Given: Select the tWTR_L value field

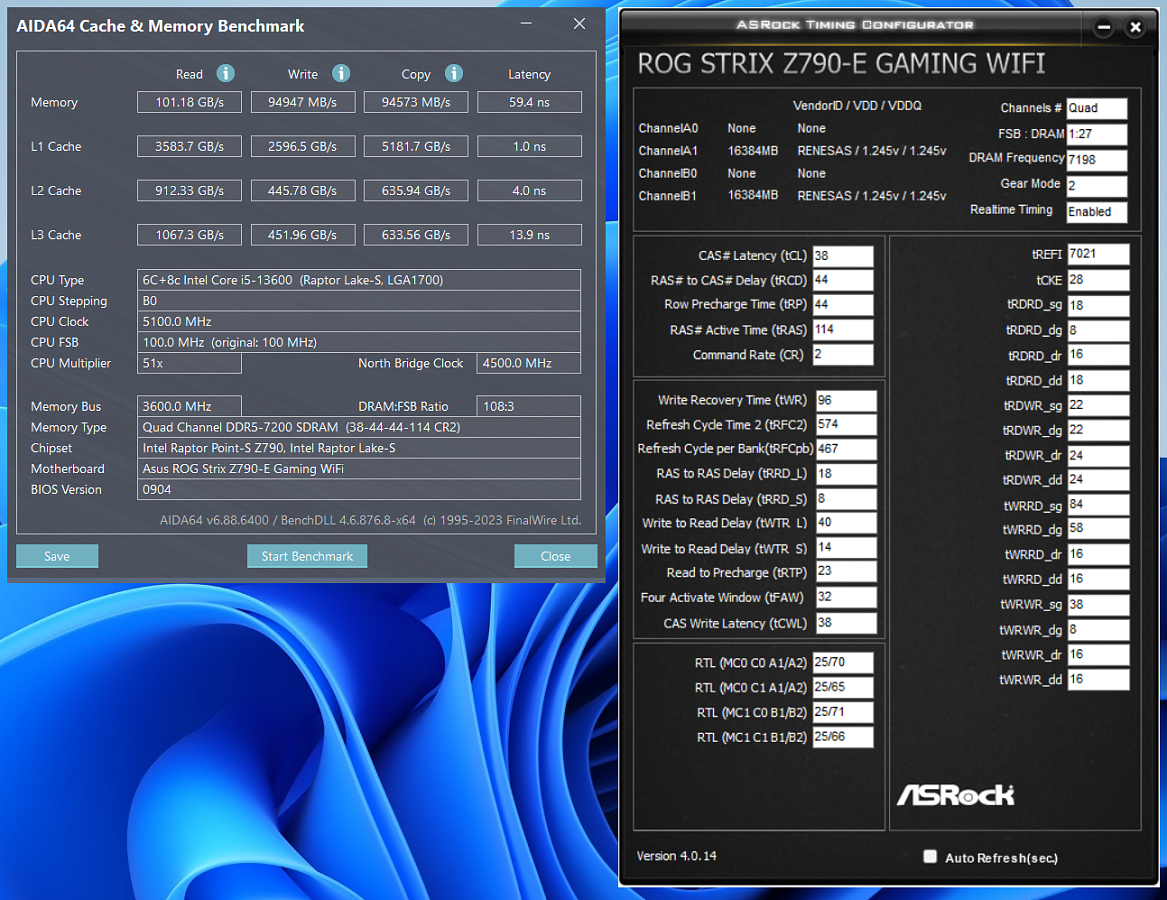Looking at the screenshot, I should [846, 523].
